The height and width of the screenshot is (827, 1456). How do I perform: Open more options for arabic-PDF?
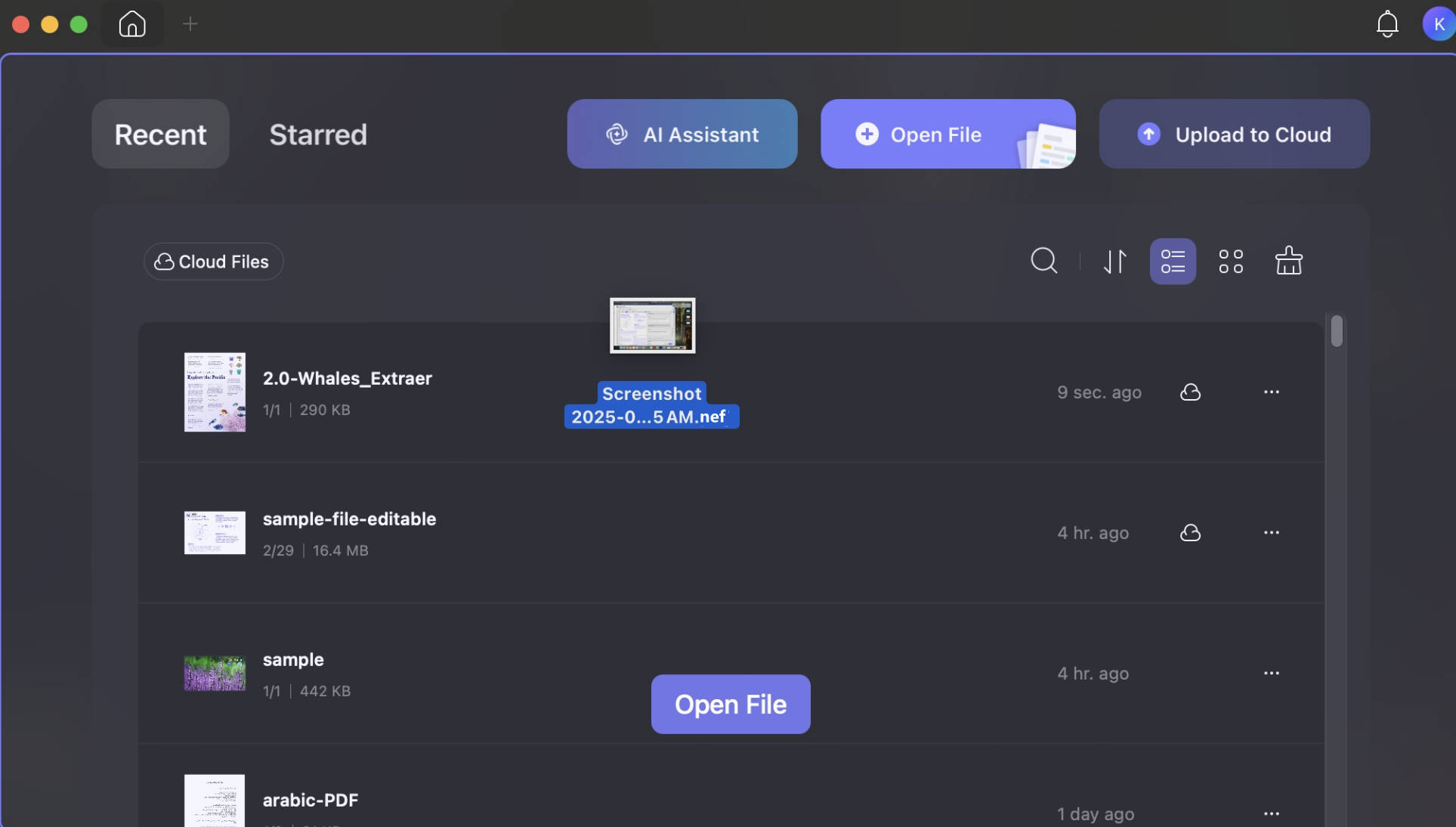(x=1272, y=813)
